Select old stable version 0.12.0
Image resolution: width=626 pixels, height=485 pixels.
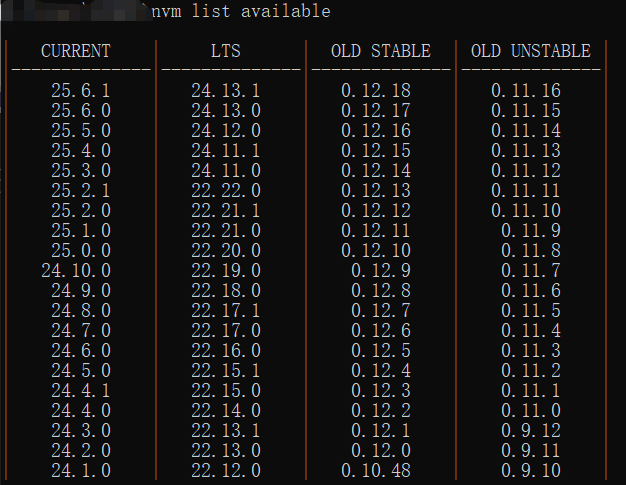pos(381,450)
